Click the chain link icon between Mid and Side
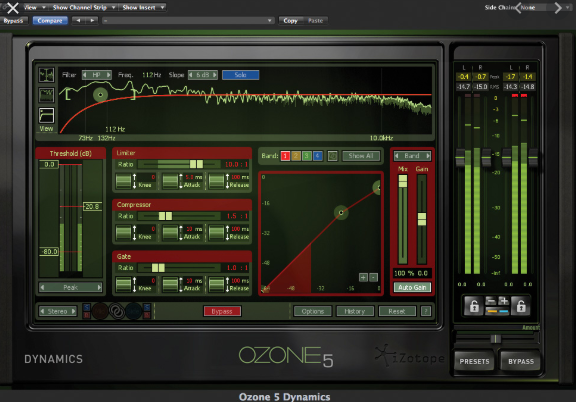 pyautogui.click(x=117, y=311)
